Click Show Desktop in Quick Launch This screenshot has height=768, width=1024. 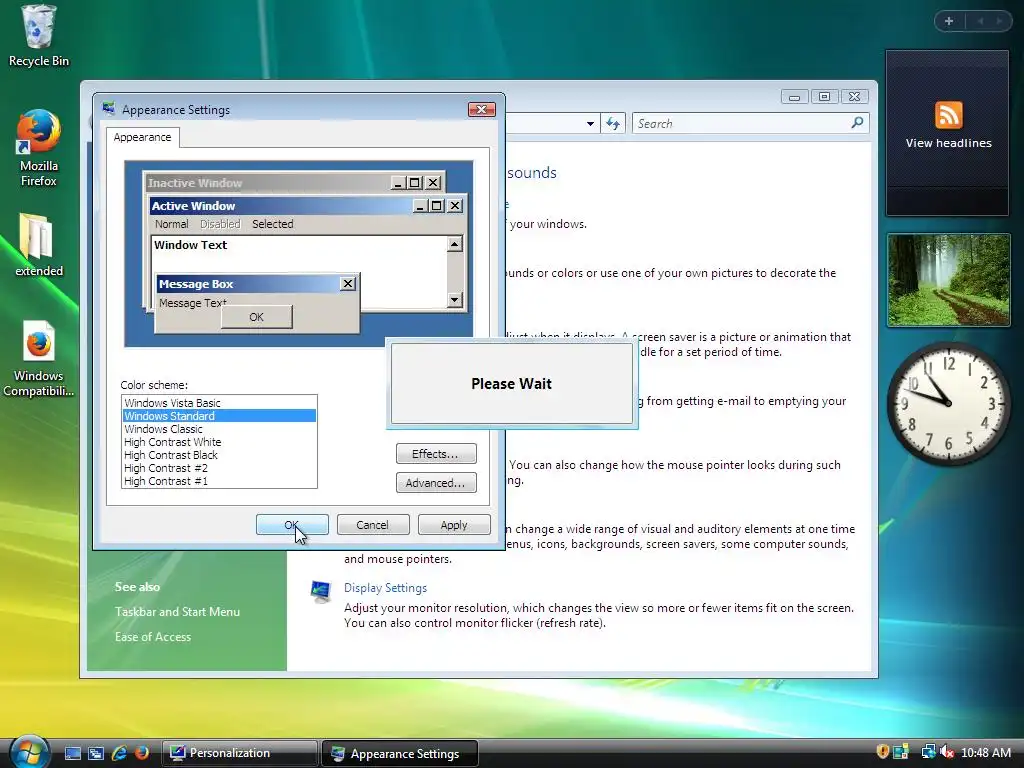click(x=72, y=753)
